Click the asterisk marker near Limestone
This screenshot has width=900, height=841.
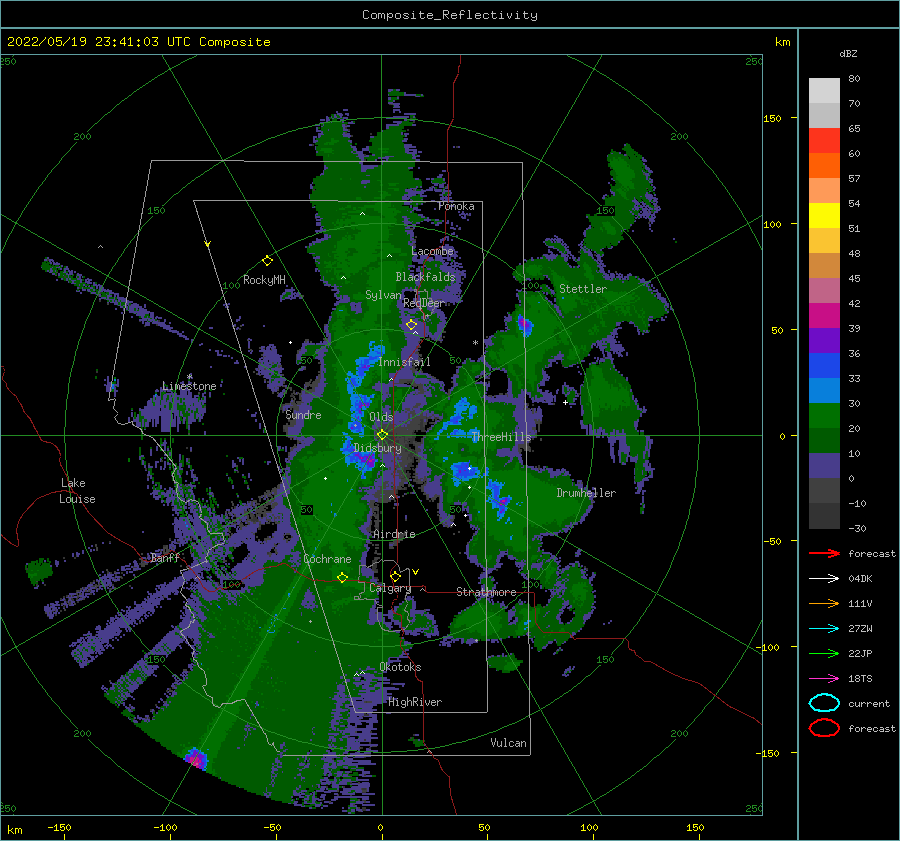point(190,377)
